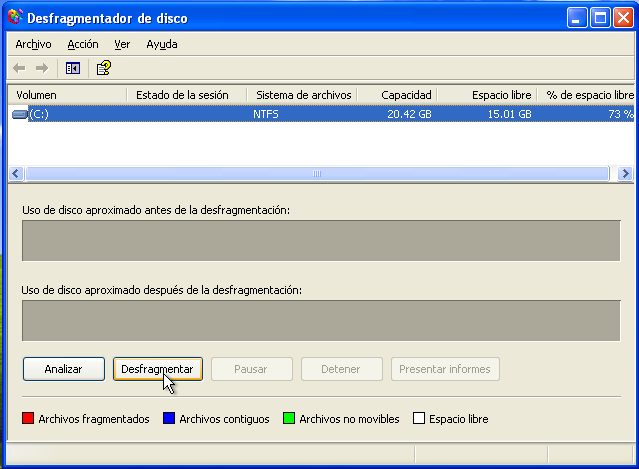639x469 pixels.
Task: Click the 73 % free space value
Action: coord(621,114)
